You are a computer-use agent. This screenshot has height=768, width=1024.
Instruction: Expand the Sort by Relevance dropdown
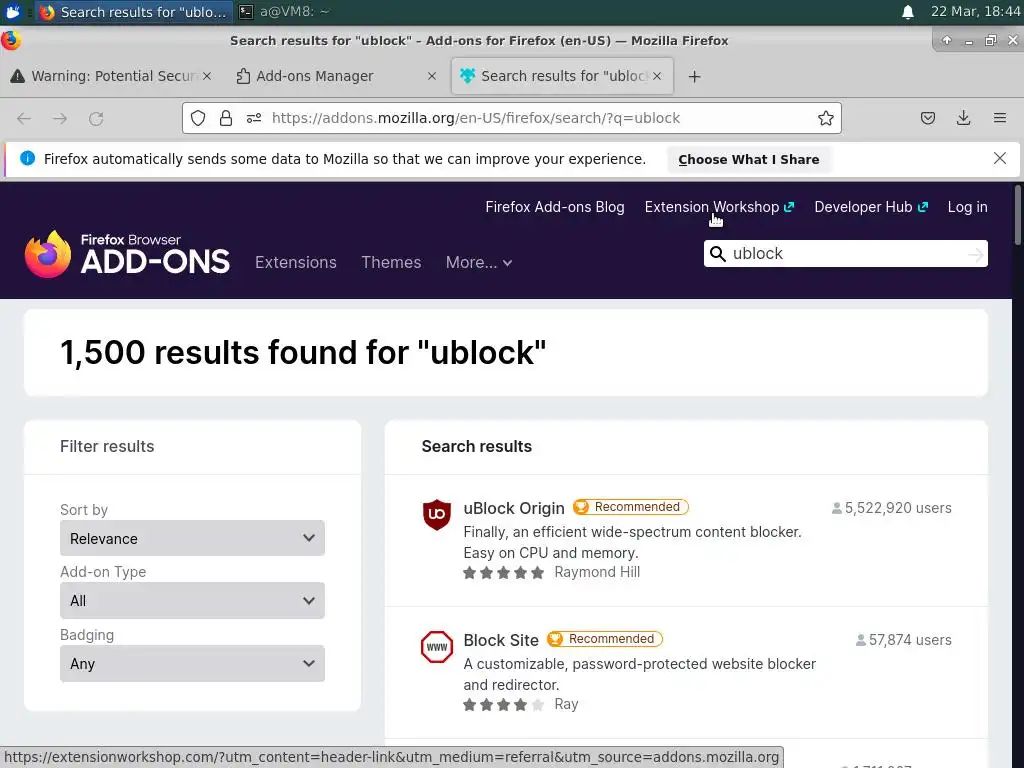(192, 538)
